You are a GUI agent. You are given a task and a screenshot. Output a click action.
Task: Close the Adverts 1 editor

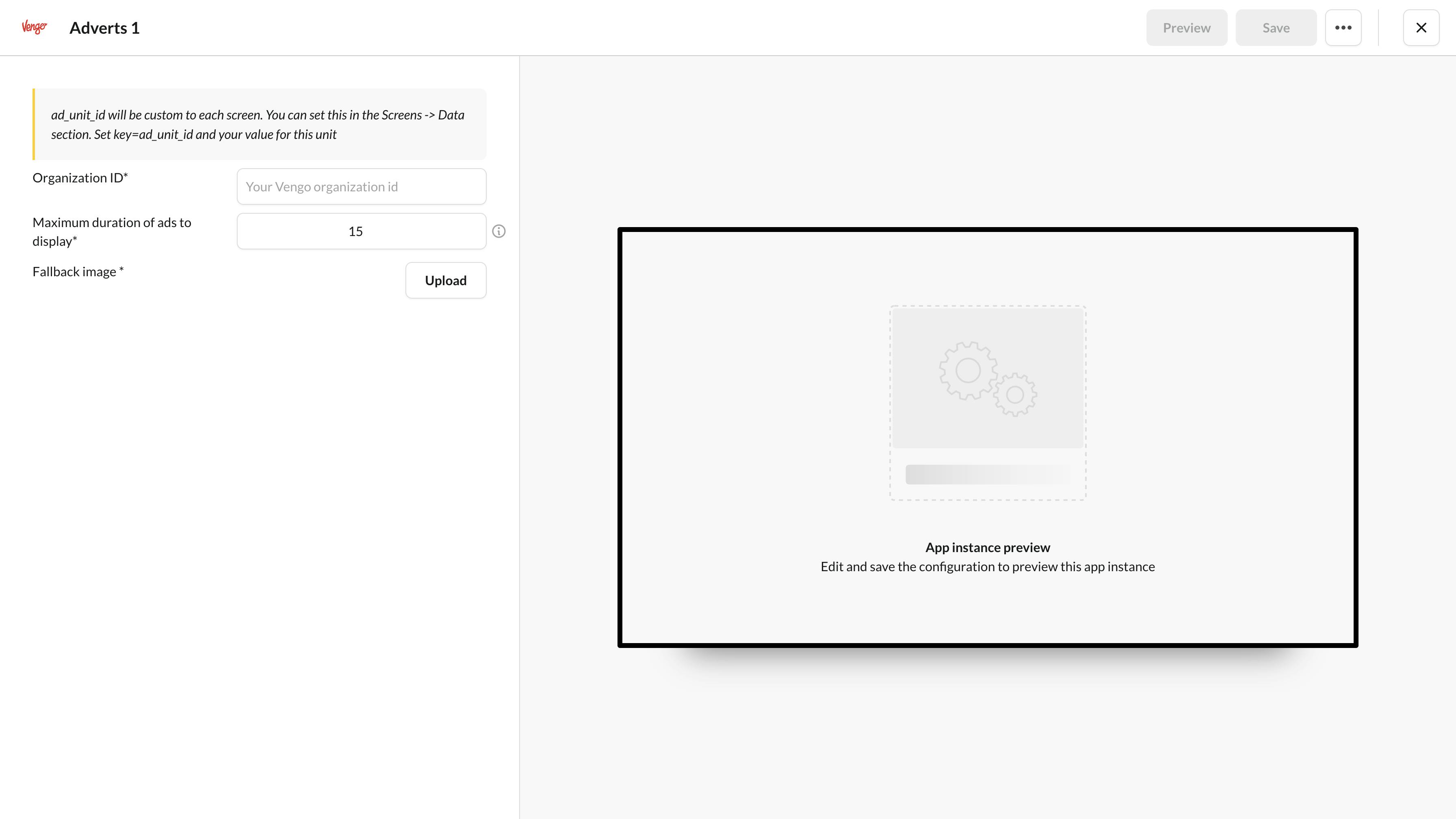[1421, 28]
